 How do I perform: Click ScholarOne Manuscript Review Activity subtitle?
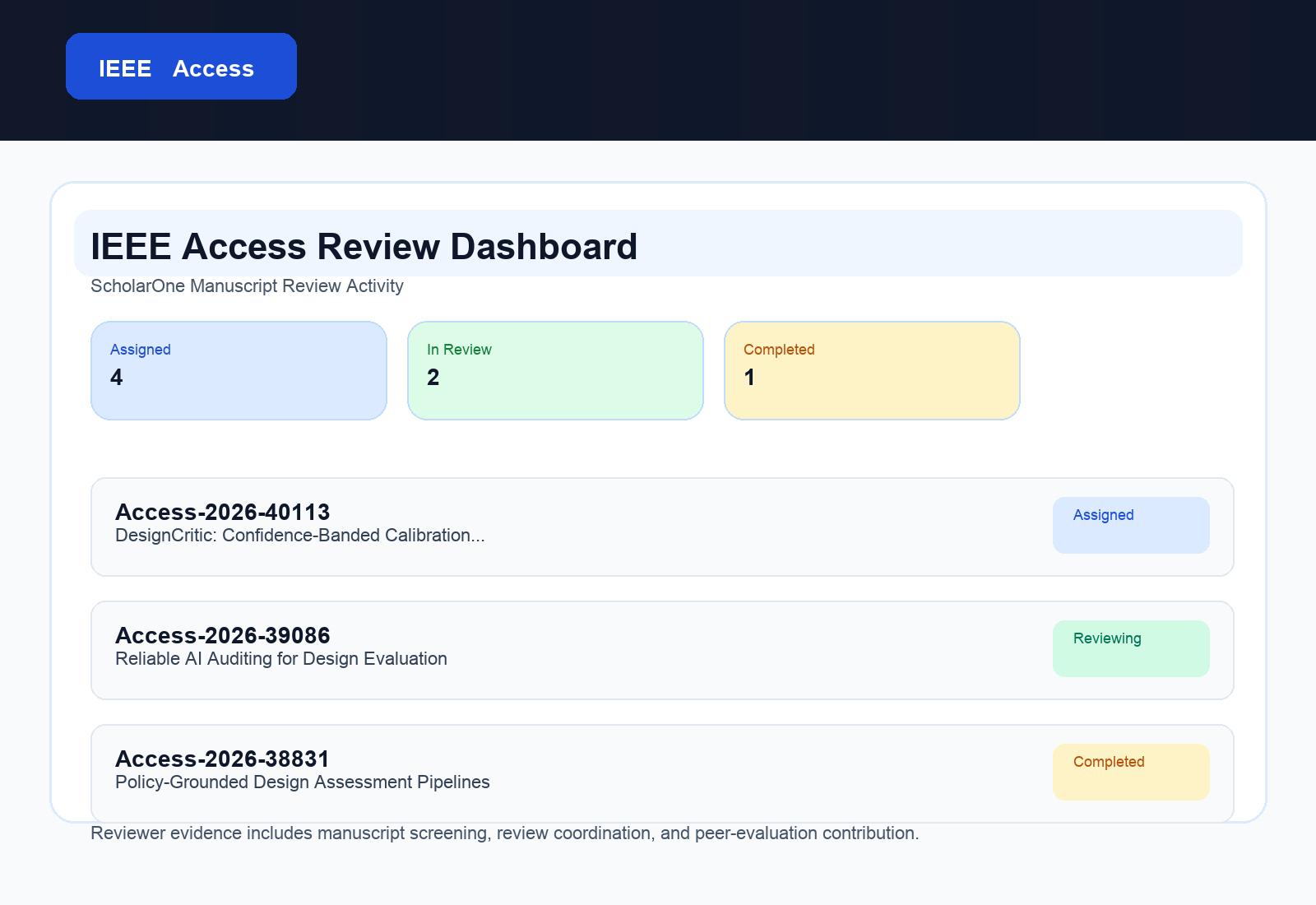pos(247,285)
